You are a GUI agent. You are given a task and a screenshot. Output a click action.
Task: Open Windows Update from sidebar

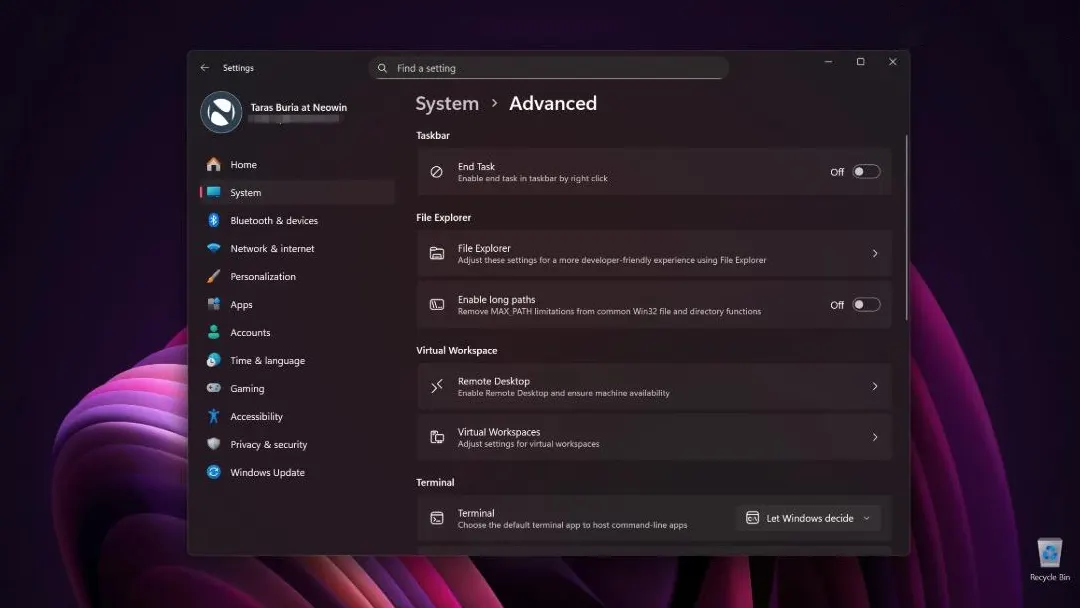(x=267, y=472)
